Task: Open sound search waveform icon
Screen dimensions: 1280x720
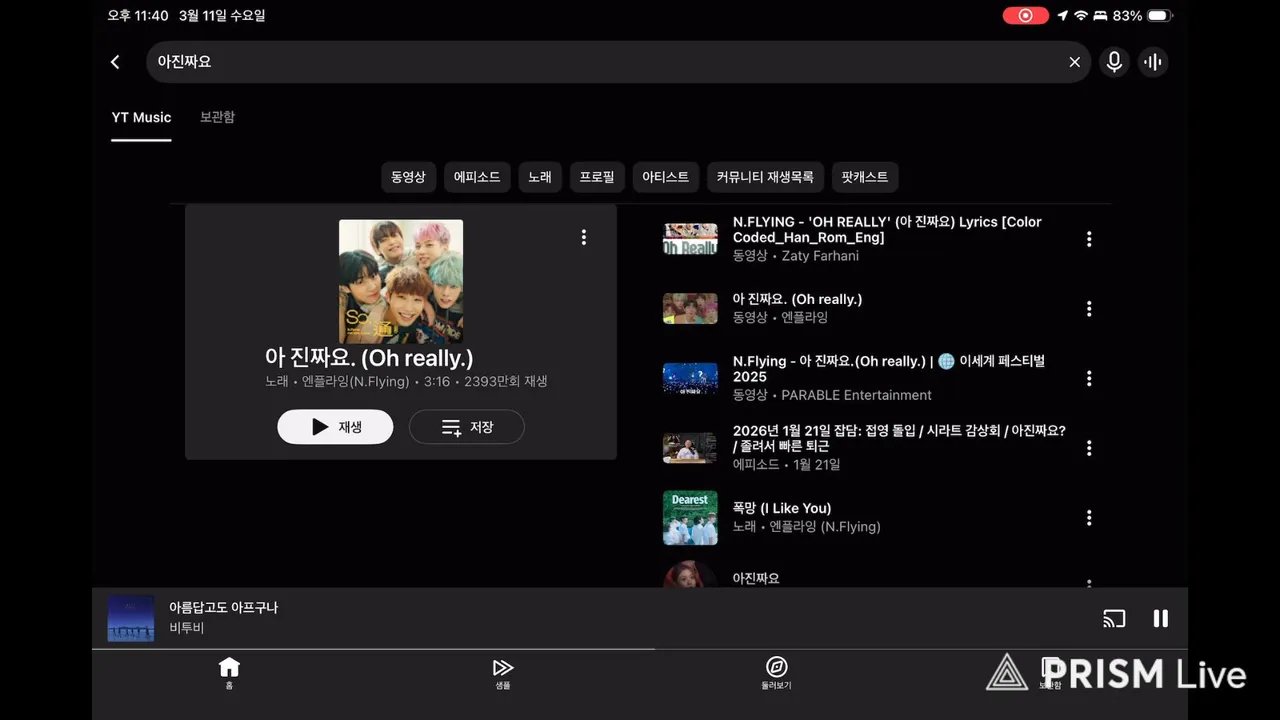Action: (1153, 62)
